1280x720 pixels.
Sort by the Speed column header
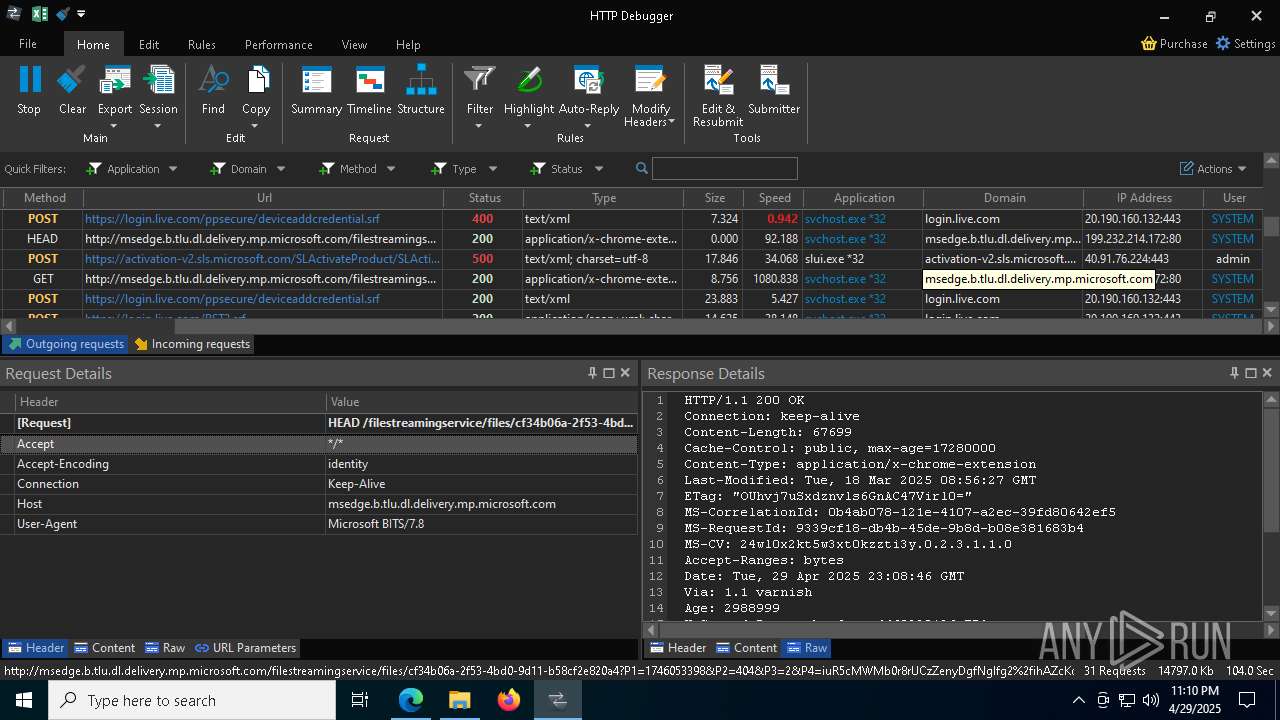[774, 198]
